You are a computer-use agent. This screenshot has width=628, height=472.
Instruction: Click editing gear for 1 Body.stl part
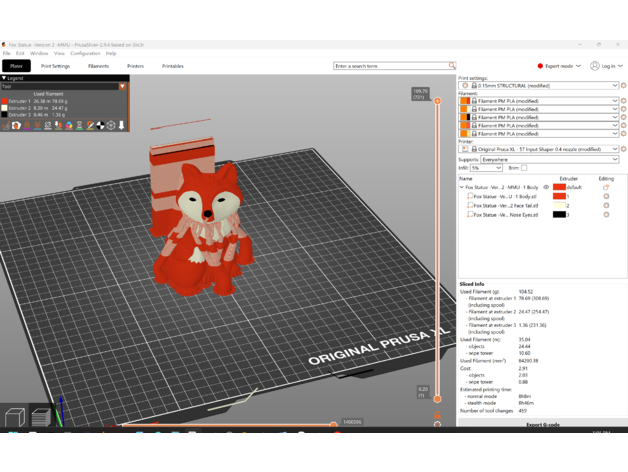tap(606, 196)
